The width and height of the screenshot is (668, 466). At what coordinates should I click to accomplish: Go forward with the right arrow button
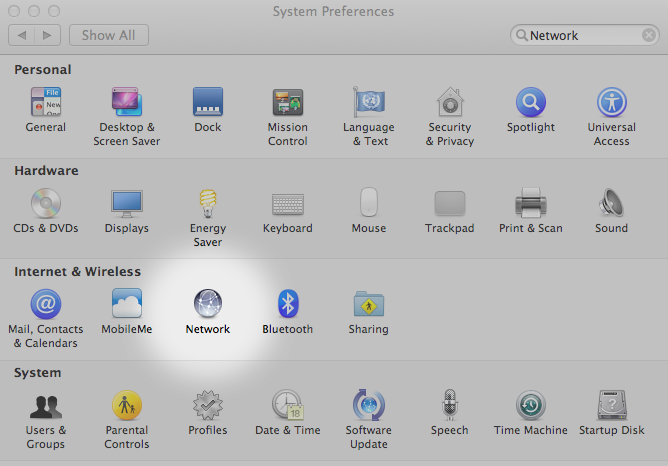pos(47,35)
